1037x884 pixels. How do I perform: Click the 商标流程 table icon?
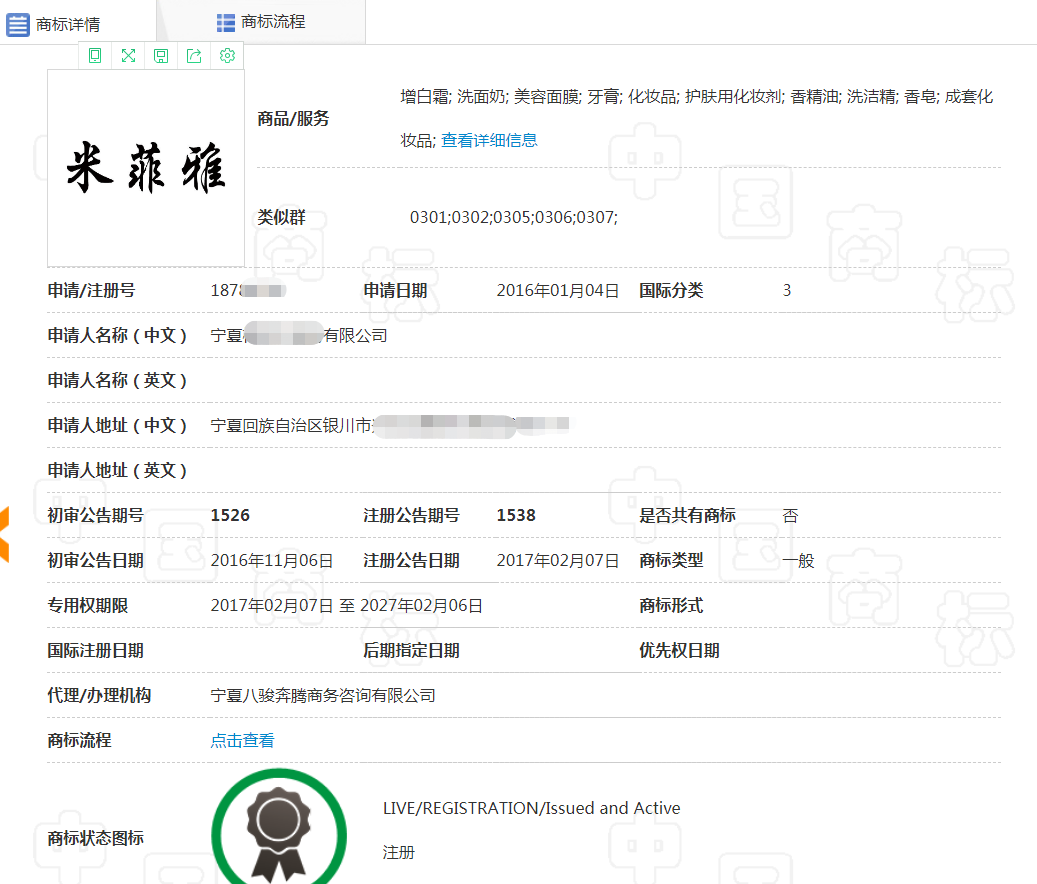[226, 22]
